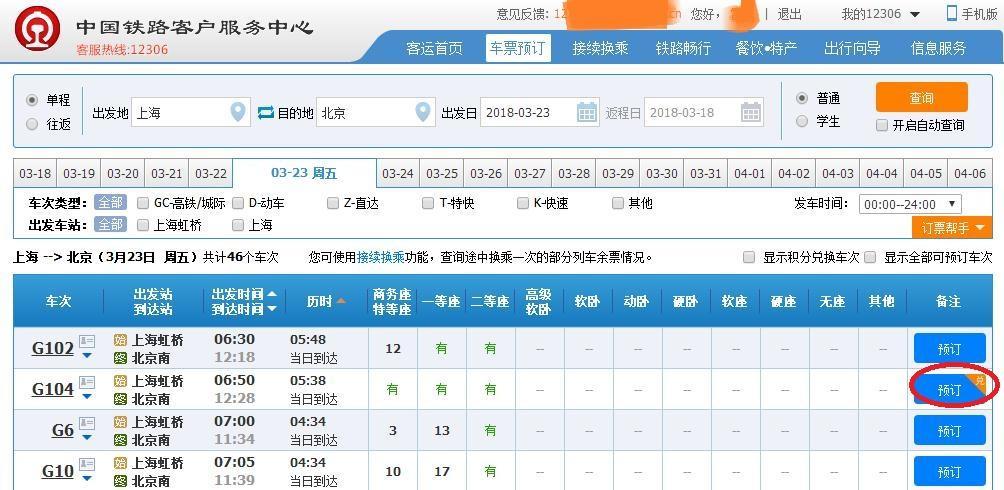Click the orange 查询 search button
Viewport: 1004px width, 490px height.
[921, 98]
